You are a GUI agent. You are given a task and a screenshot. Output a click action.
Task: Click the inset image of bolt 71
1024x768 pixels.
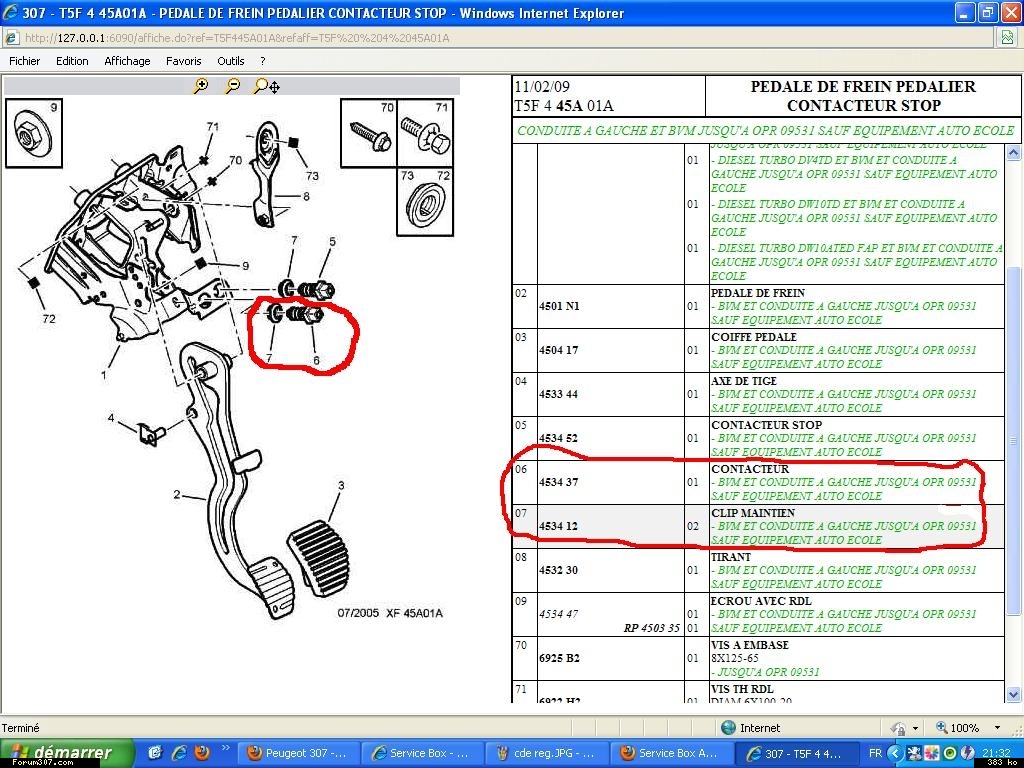[425, 133]
